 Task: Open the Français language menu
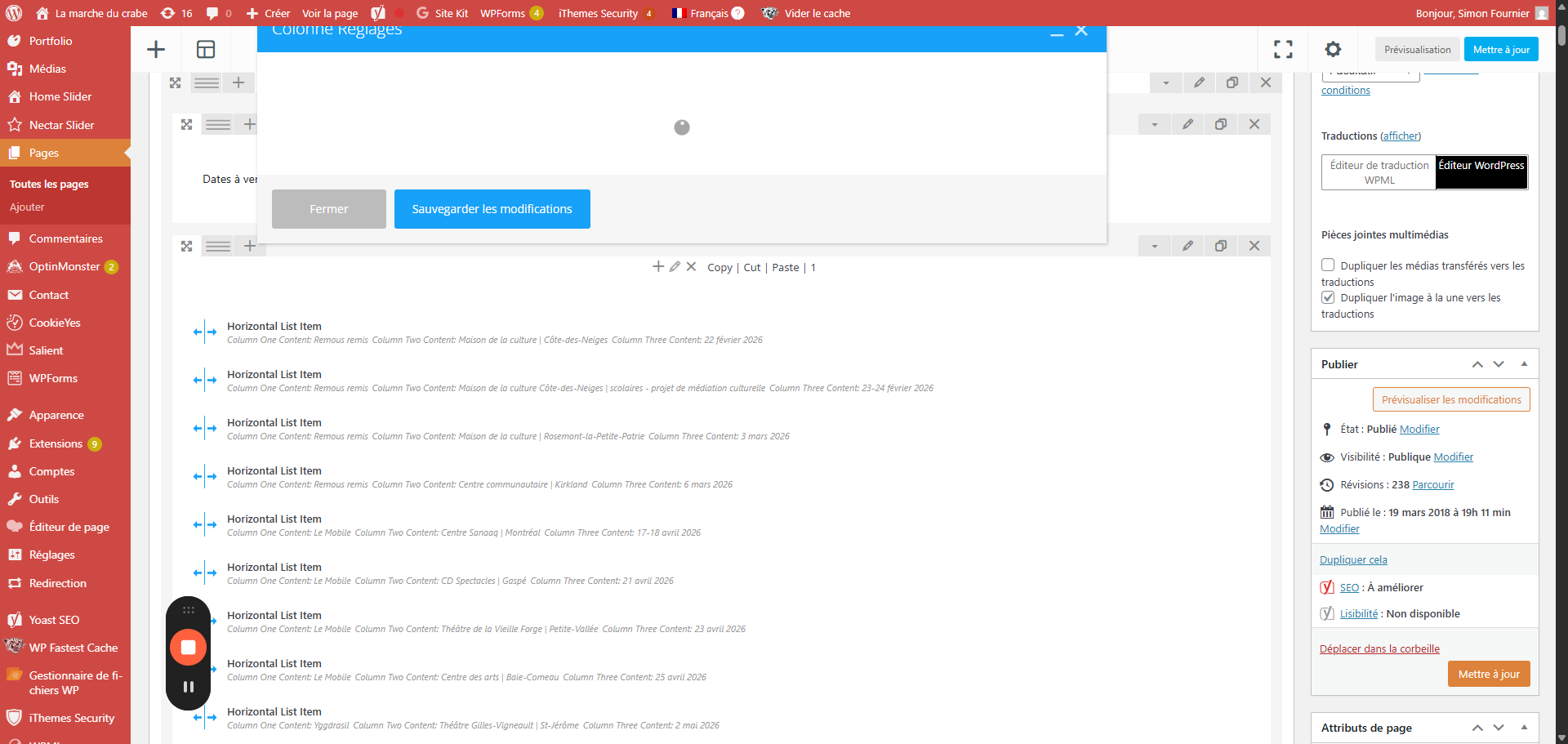707,13
